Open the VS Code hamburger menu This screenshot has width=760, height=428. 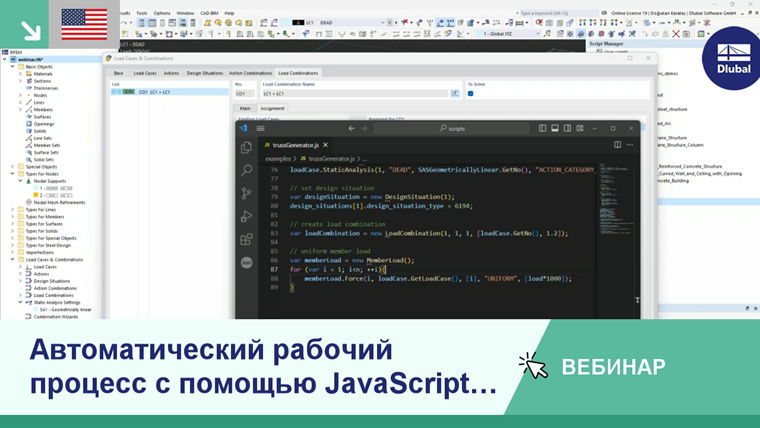(x=261, y=128)
